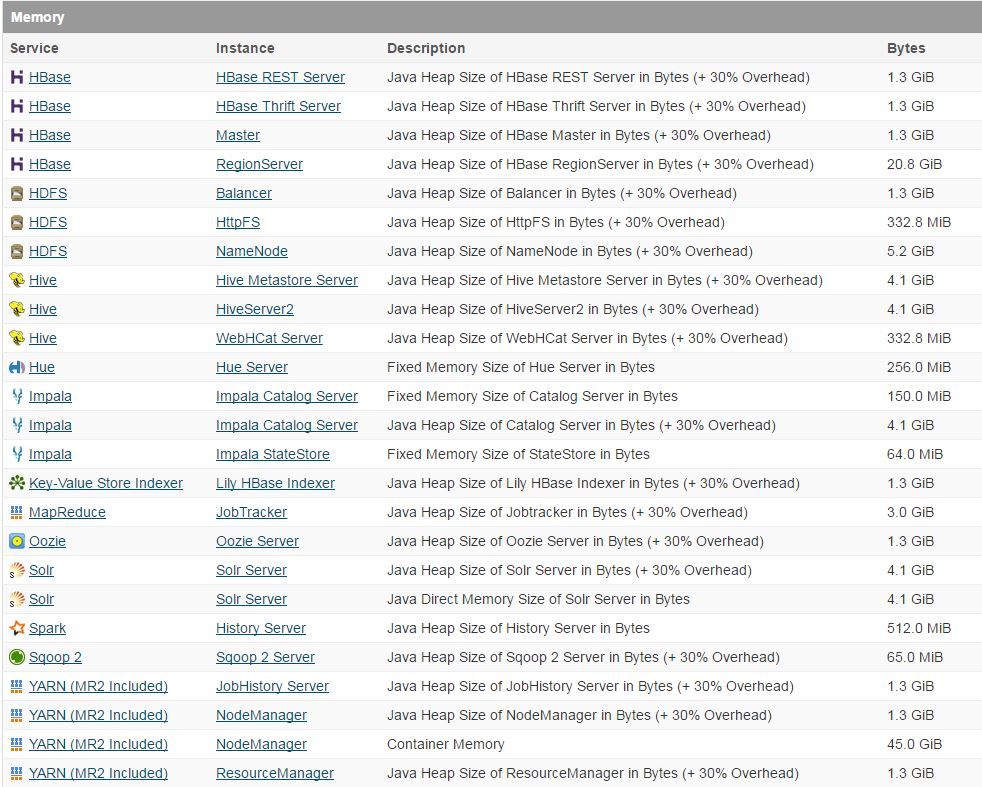Viewport: 982px width, 787px height.
Task: Open the HBase REST Server instance link
Action: 280,77
